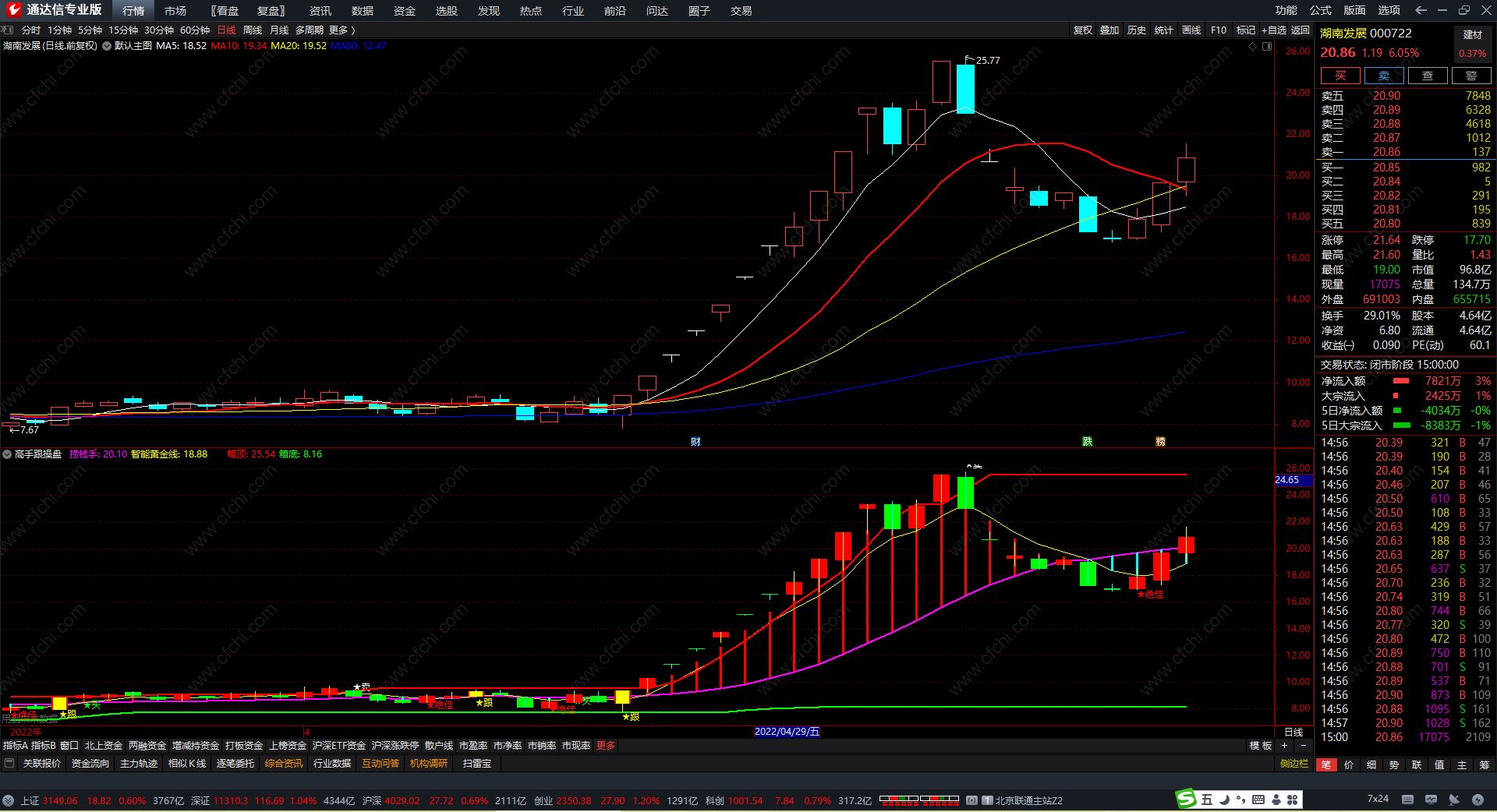Screen dimensions: 1497x812
Task: Click the market breadth red-green bar indicator
Action: [919, 800]
